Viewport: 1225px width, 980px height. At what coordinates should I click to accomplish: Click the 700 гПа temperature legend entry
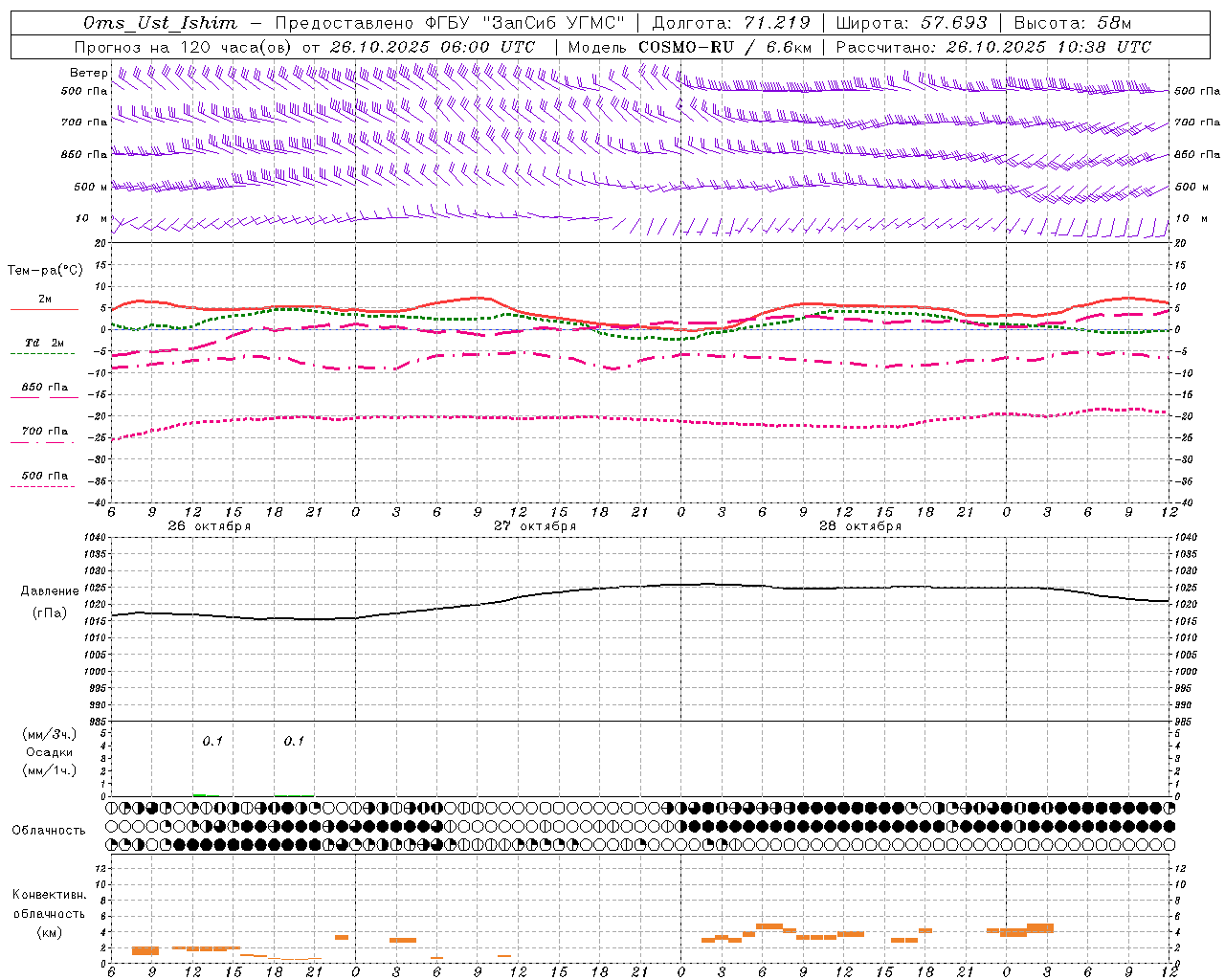(x=44, y=434)
